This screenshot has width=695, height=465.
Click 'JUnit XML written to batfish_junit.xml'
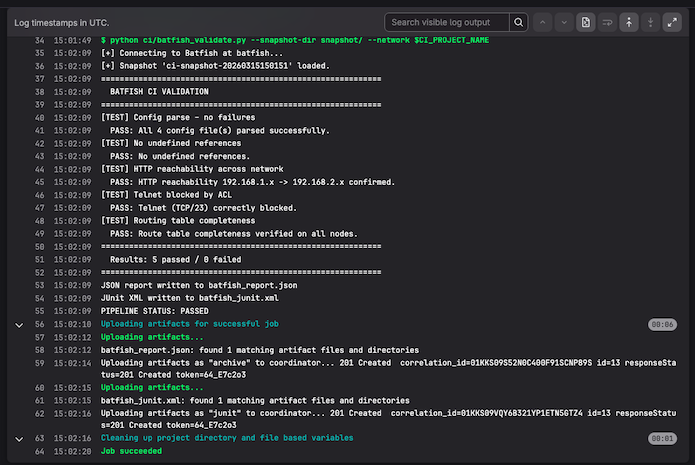(x=190, y=298)
